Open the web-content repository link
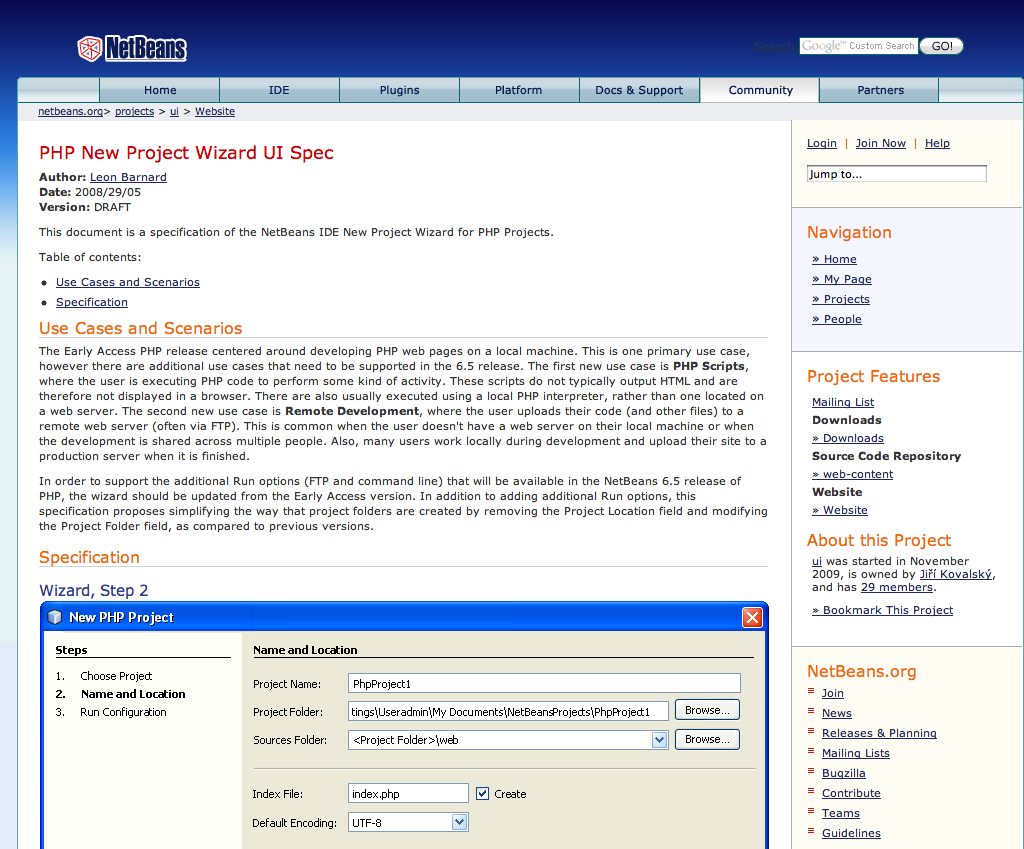 pos(852,474)
